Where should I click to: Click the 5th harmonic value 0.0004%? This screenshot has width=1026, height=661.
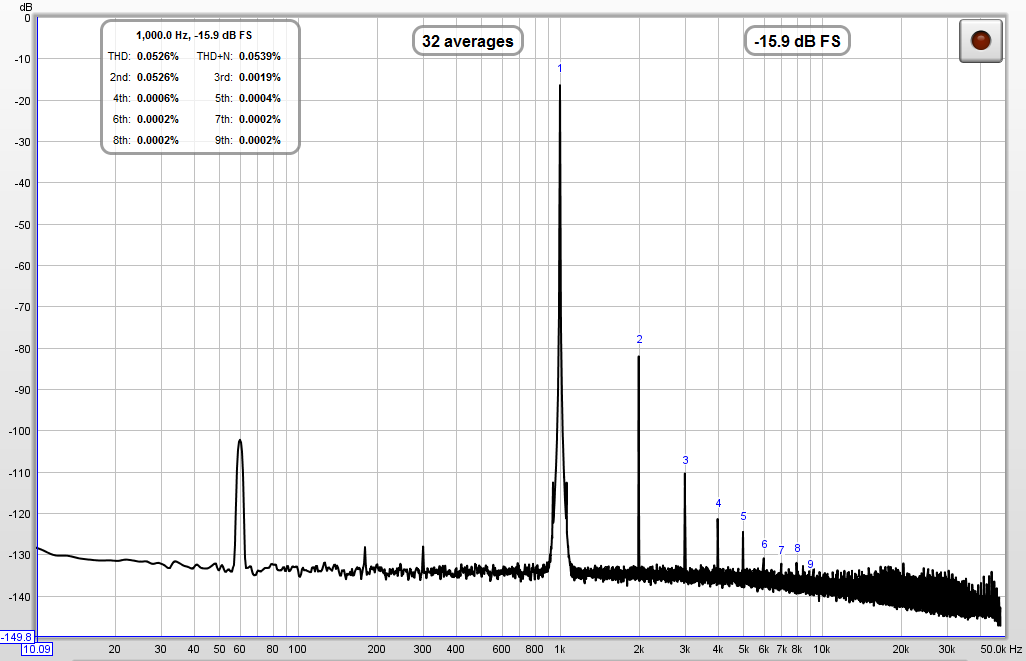(x=260, y=98)
